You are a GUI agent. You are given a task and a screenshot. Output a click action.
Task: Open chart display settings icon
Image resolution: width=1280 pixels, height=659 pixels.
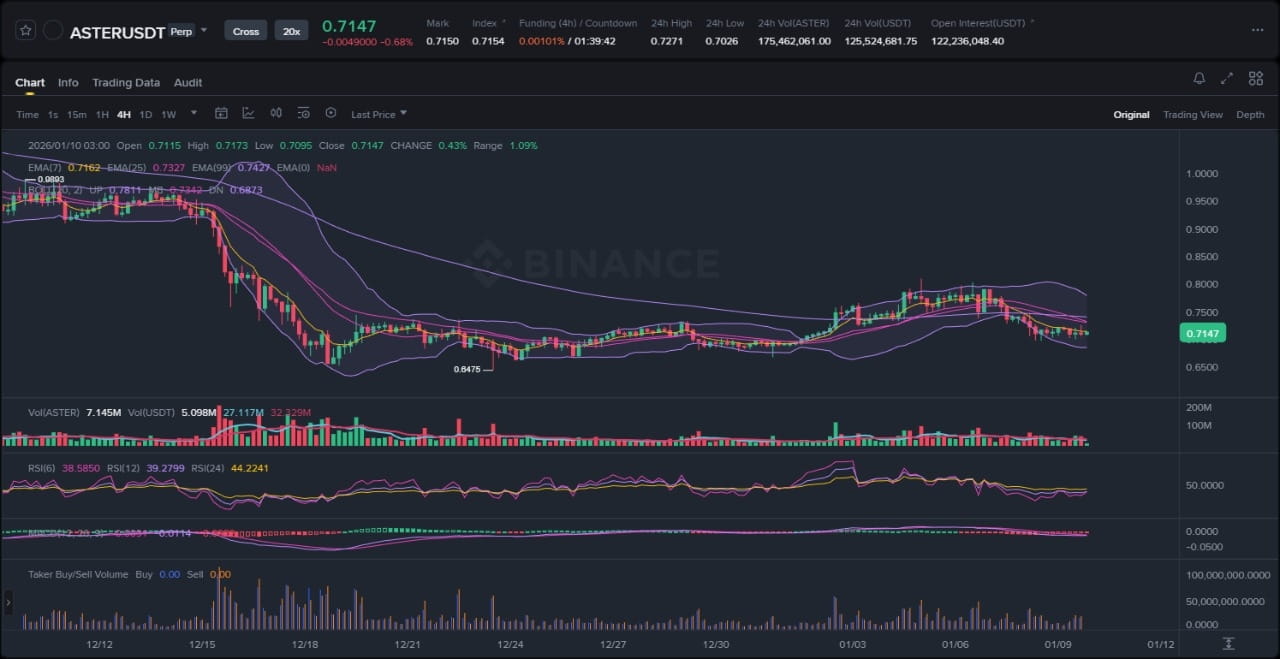pyautogui.click(x=303, y=113)
